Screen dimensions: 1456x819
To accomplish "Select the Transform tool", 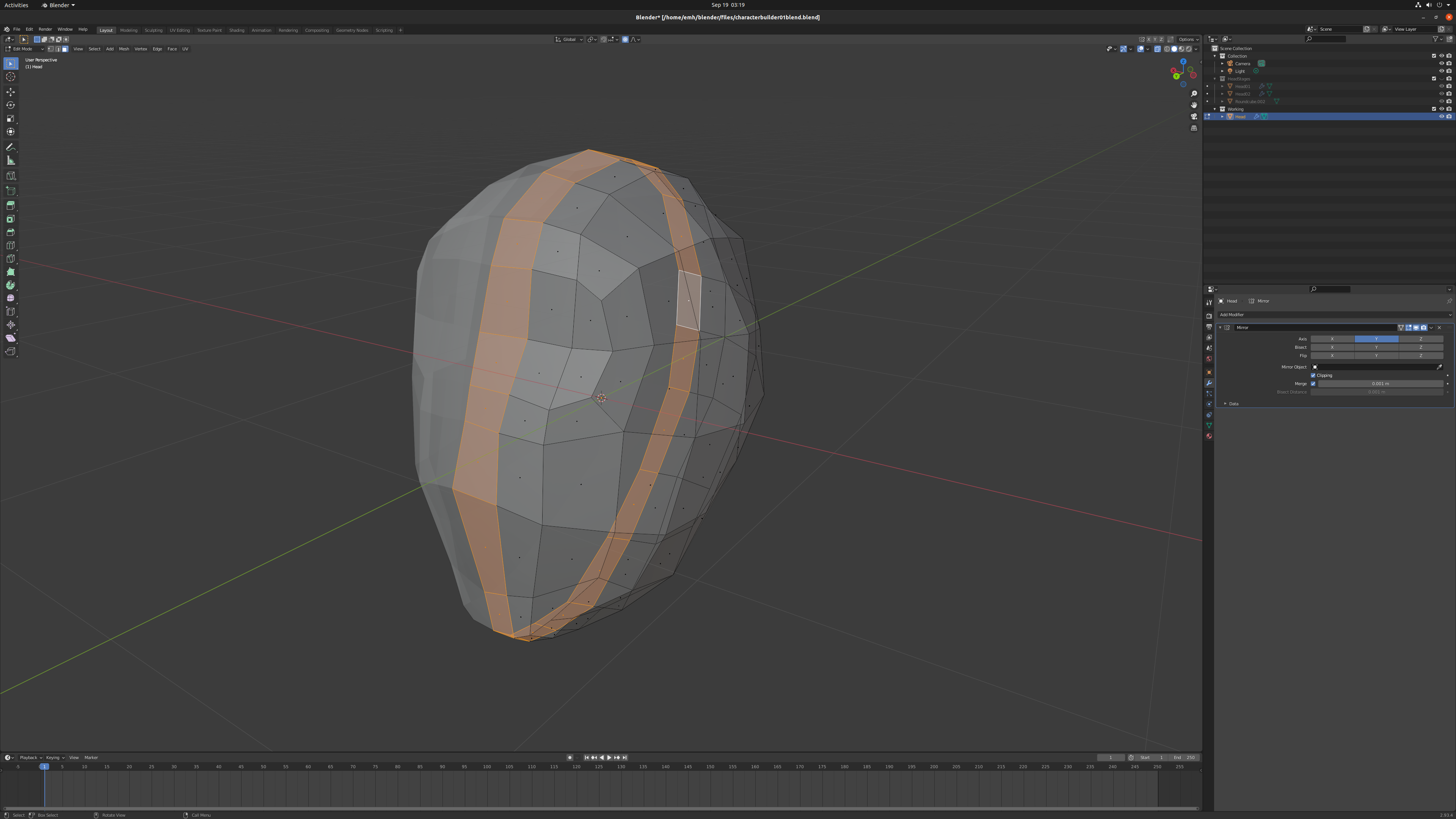I will pyautogui.click(x=11, y=132).
